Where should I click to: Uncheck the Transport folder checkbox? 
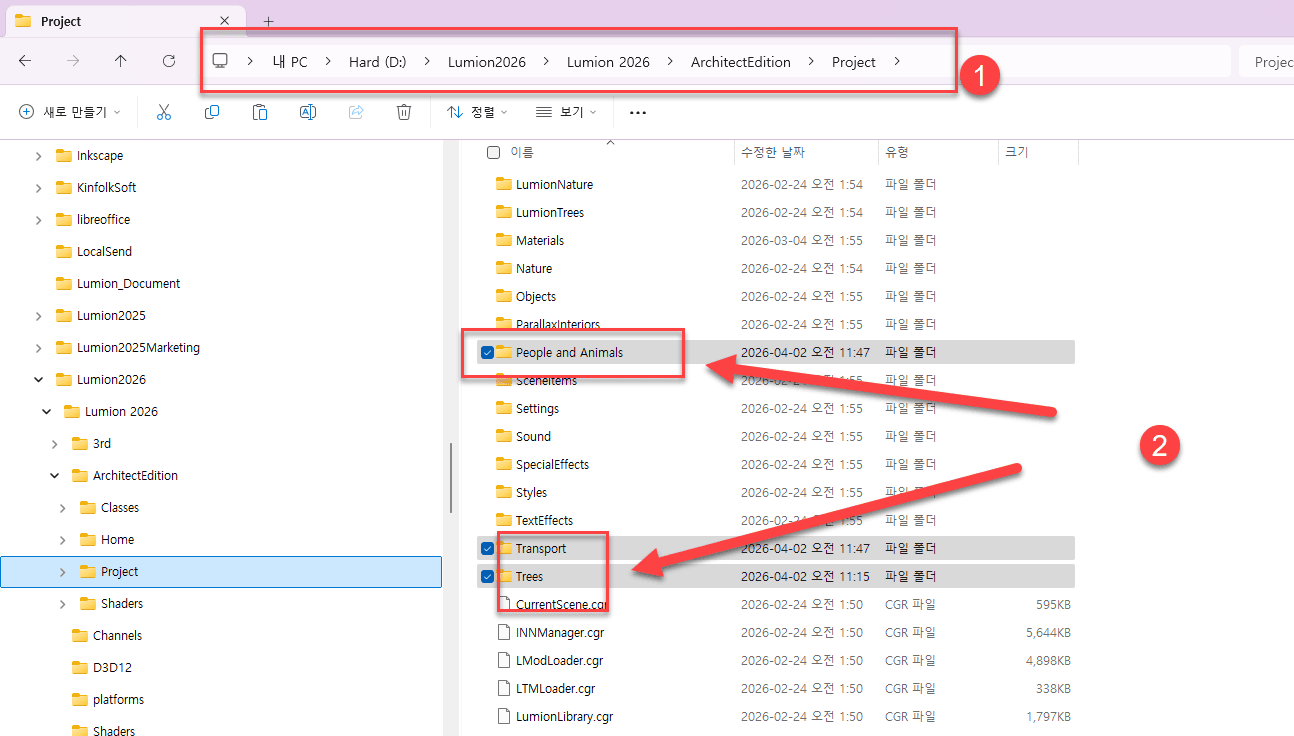click(x=487, y=548)
